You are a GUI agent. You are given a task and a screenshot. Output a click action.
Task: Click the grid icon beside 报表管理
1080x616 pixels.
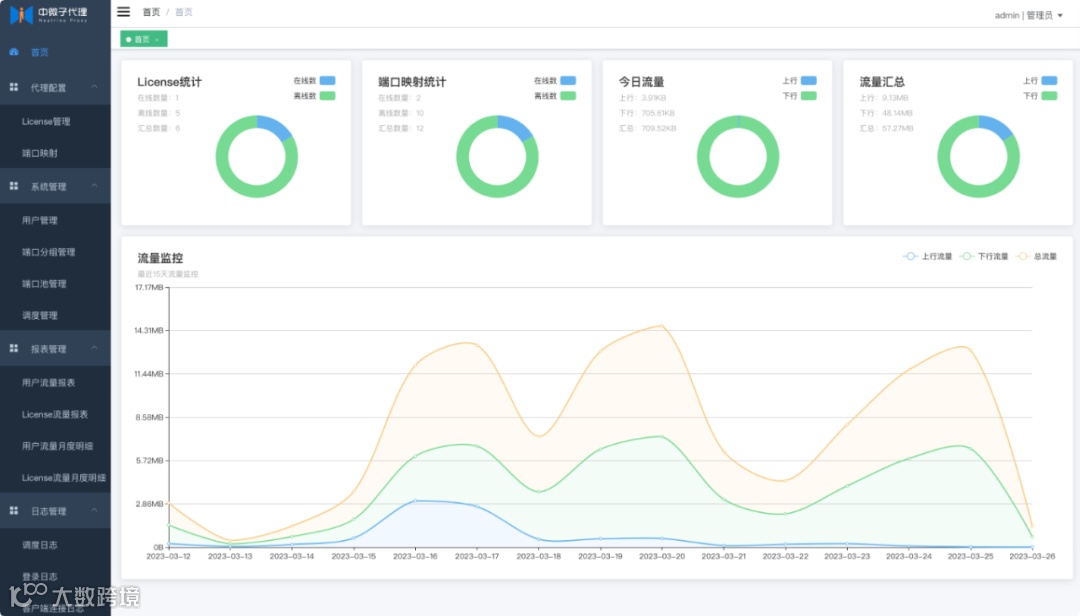pyautogui.click(x=14, y=349)
